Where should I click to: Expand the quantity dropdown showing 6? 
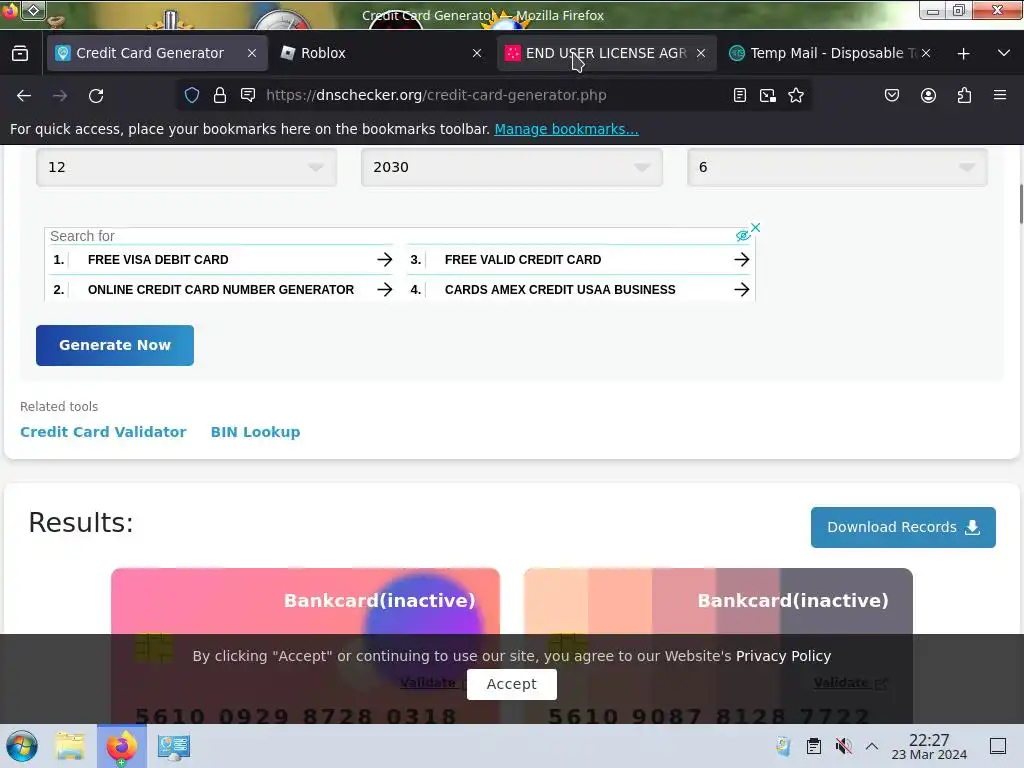point(837,167)
